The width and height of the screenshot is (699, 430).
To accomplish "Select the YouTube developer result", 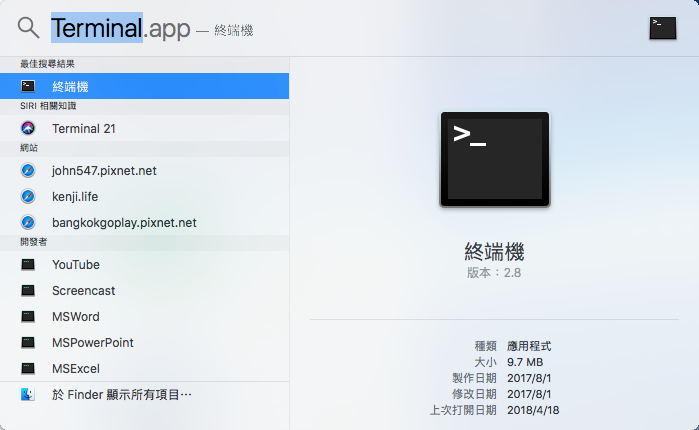I will (x=144, y=264).
